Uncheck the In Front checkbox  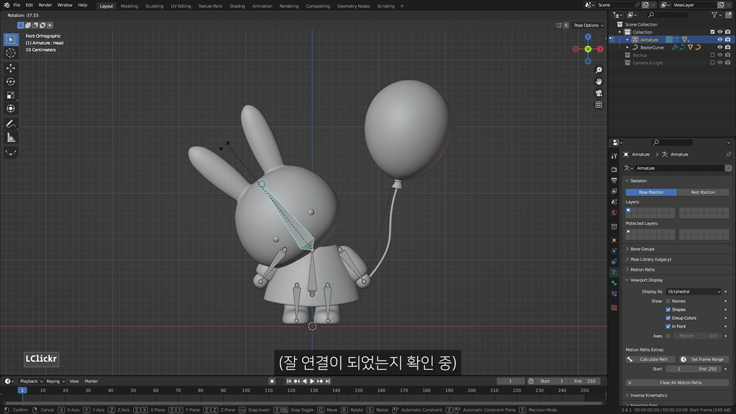click(668, 326)
